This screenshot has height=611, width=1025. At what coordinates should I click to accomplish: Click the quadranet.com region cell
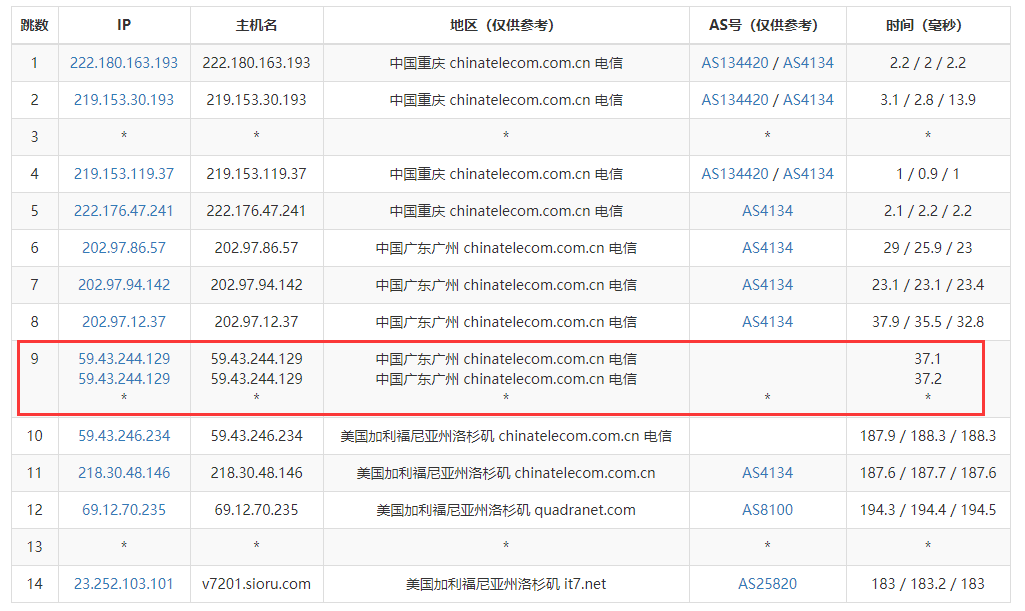click(506, 510)
